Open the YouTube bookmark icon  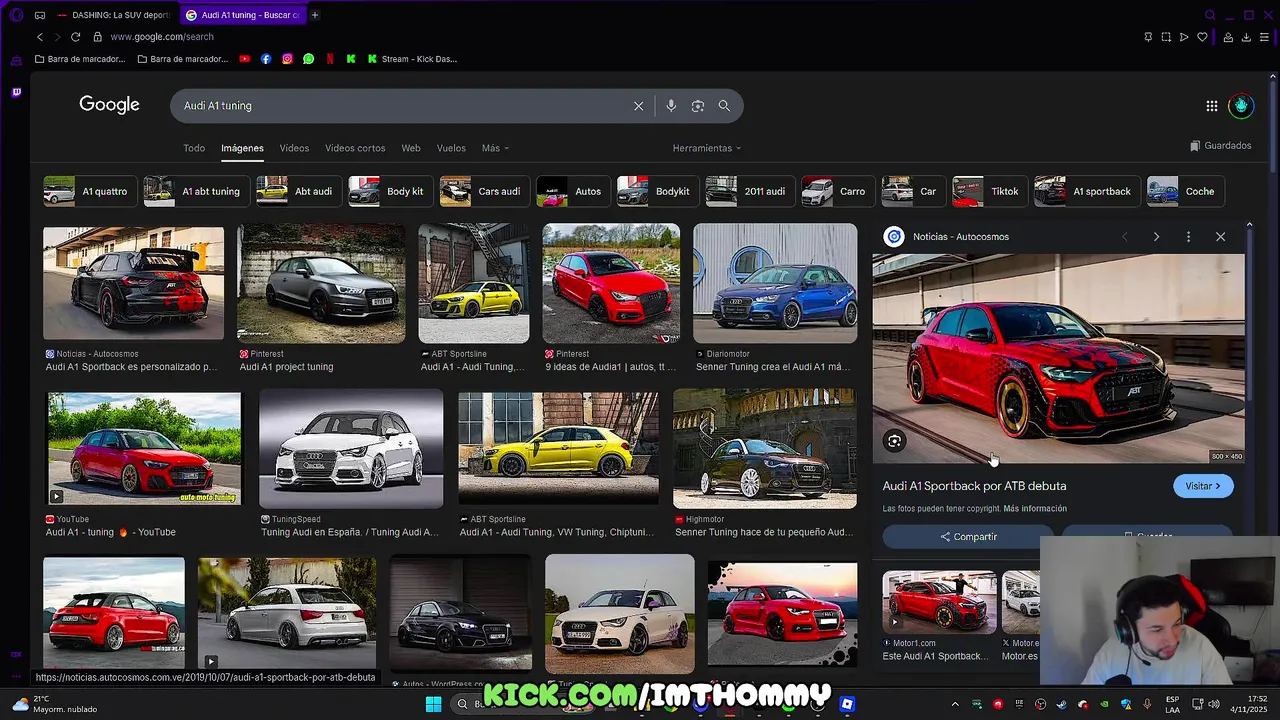coord(245,59)
